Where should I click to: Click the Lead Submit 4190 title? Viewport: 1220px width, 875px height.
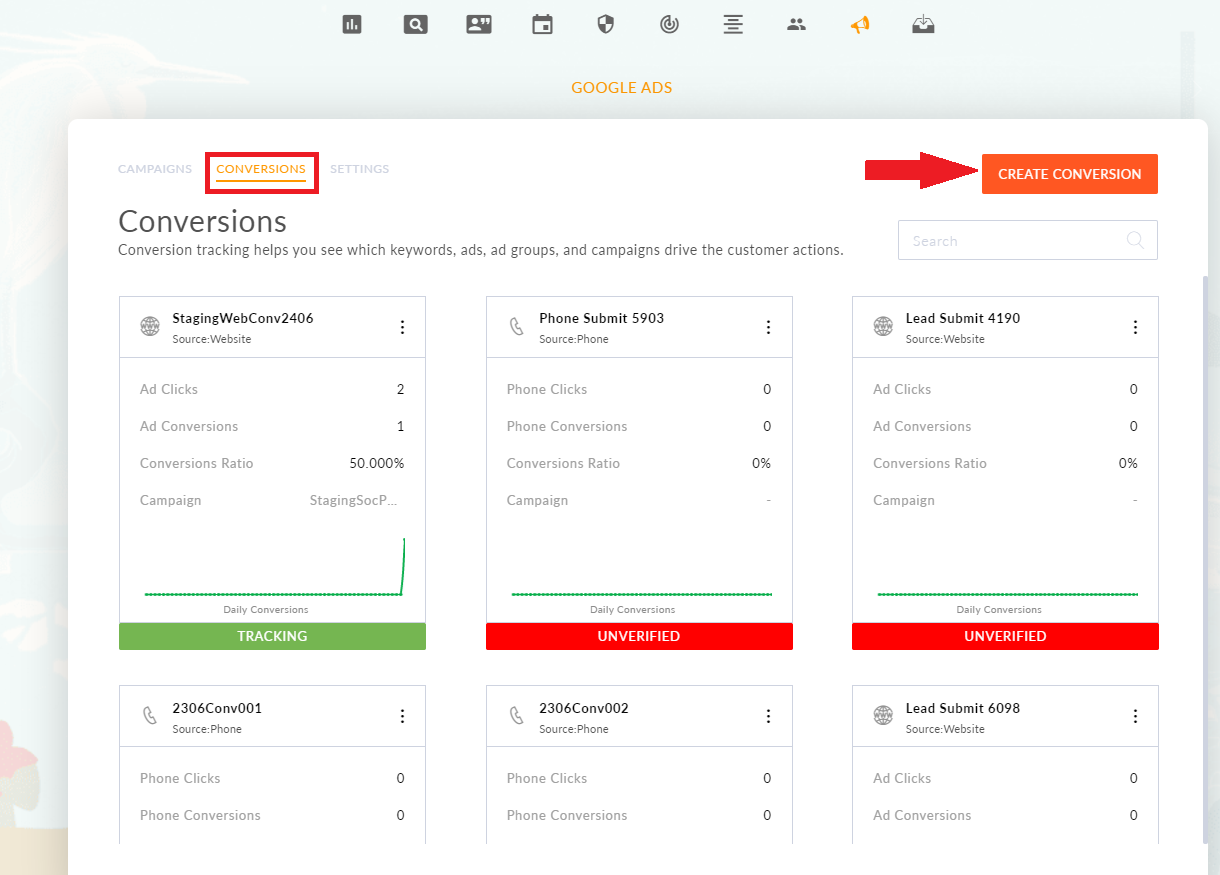[x=963, y=318]
